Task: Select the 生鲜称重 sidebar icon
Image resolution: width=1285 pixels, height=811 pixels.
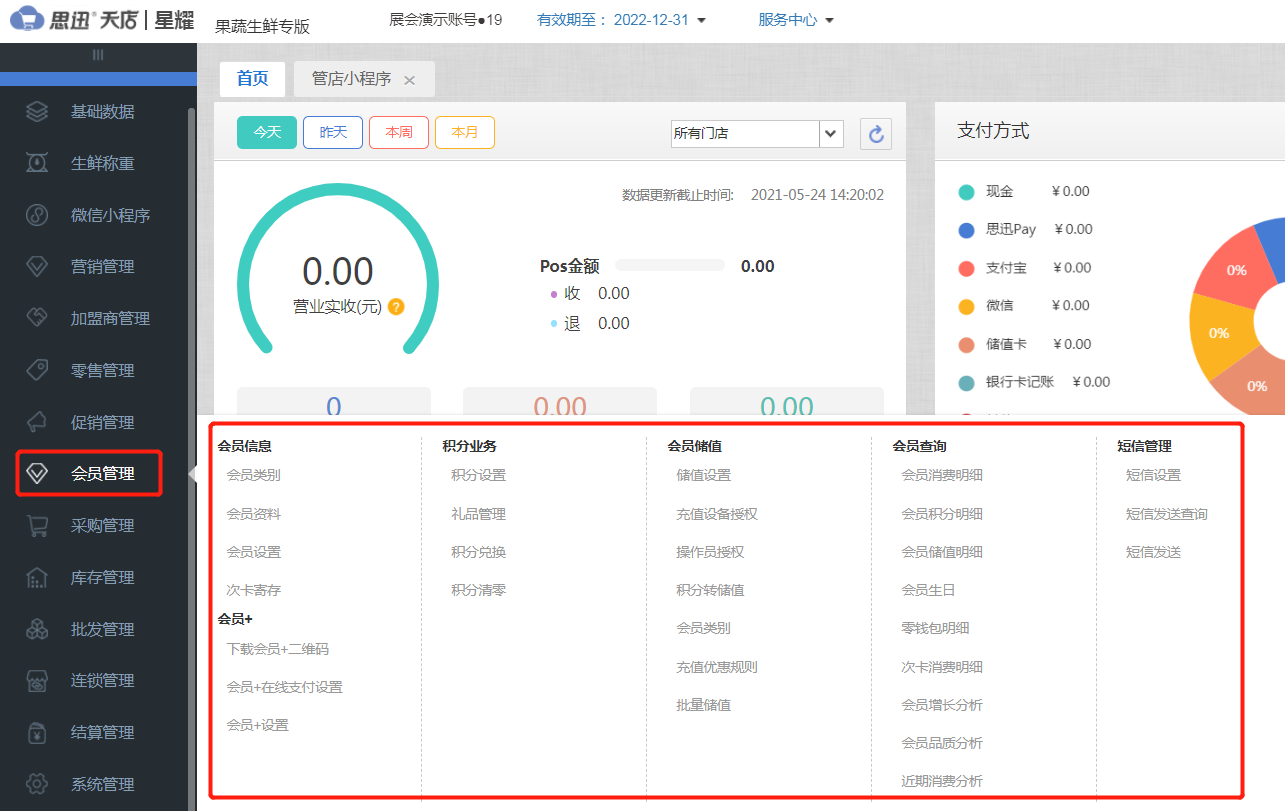Action: tap(97, 163)
